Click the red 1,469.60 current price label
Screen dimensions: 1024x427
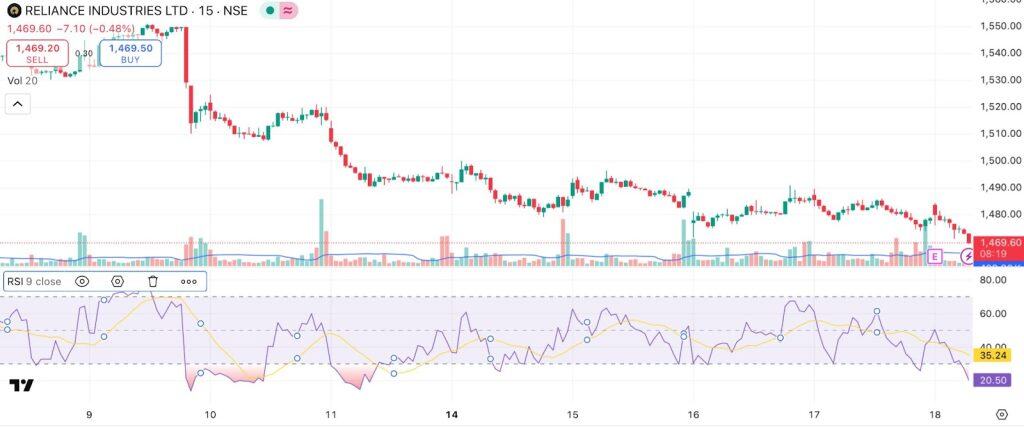(x=998, y=249)
